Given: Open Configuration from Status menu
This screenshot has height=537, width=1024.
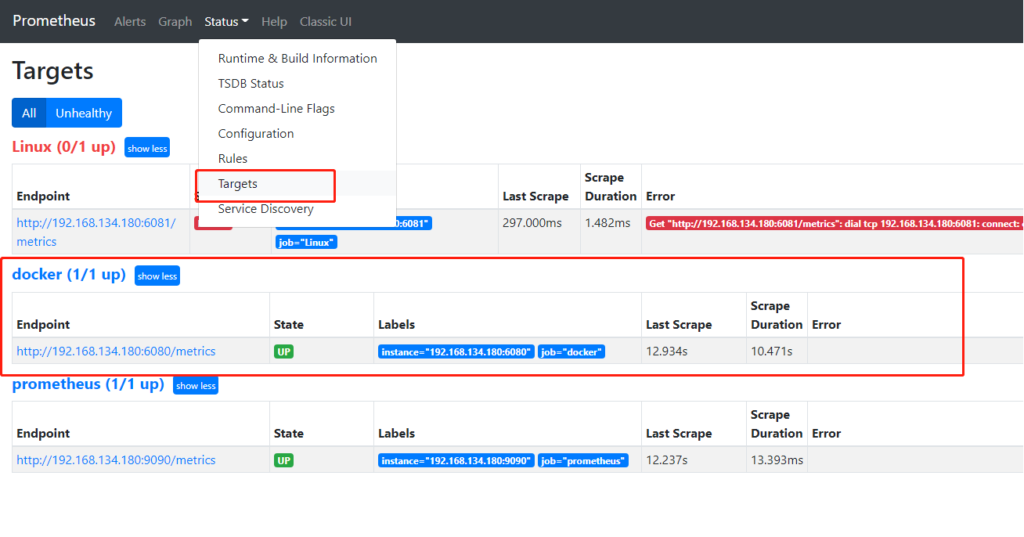Looking at the screenshot, I should coord(297,133).
